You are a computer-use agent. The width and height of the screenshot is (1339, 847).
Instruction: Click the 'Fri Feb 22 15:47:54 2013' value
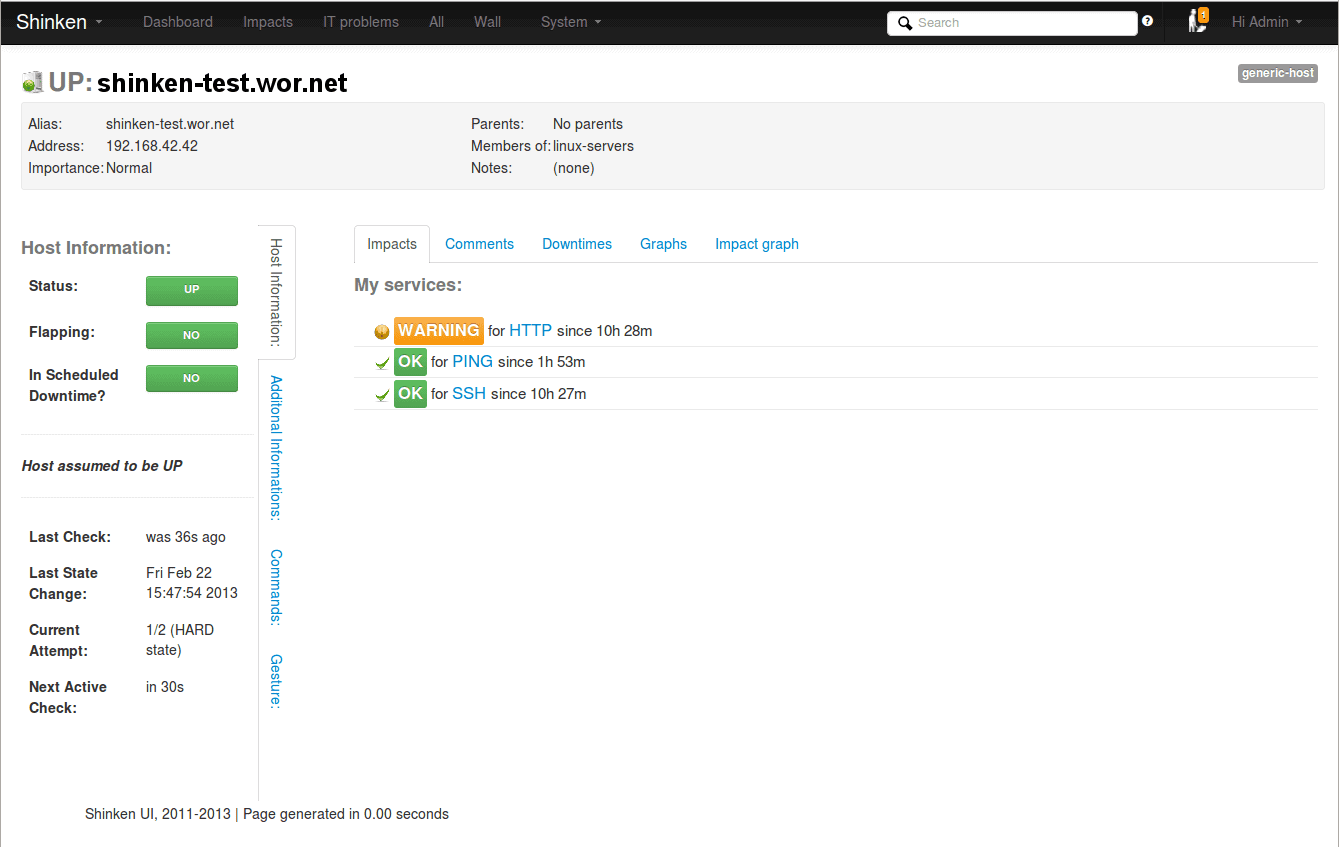tap(192, 583)
